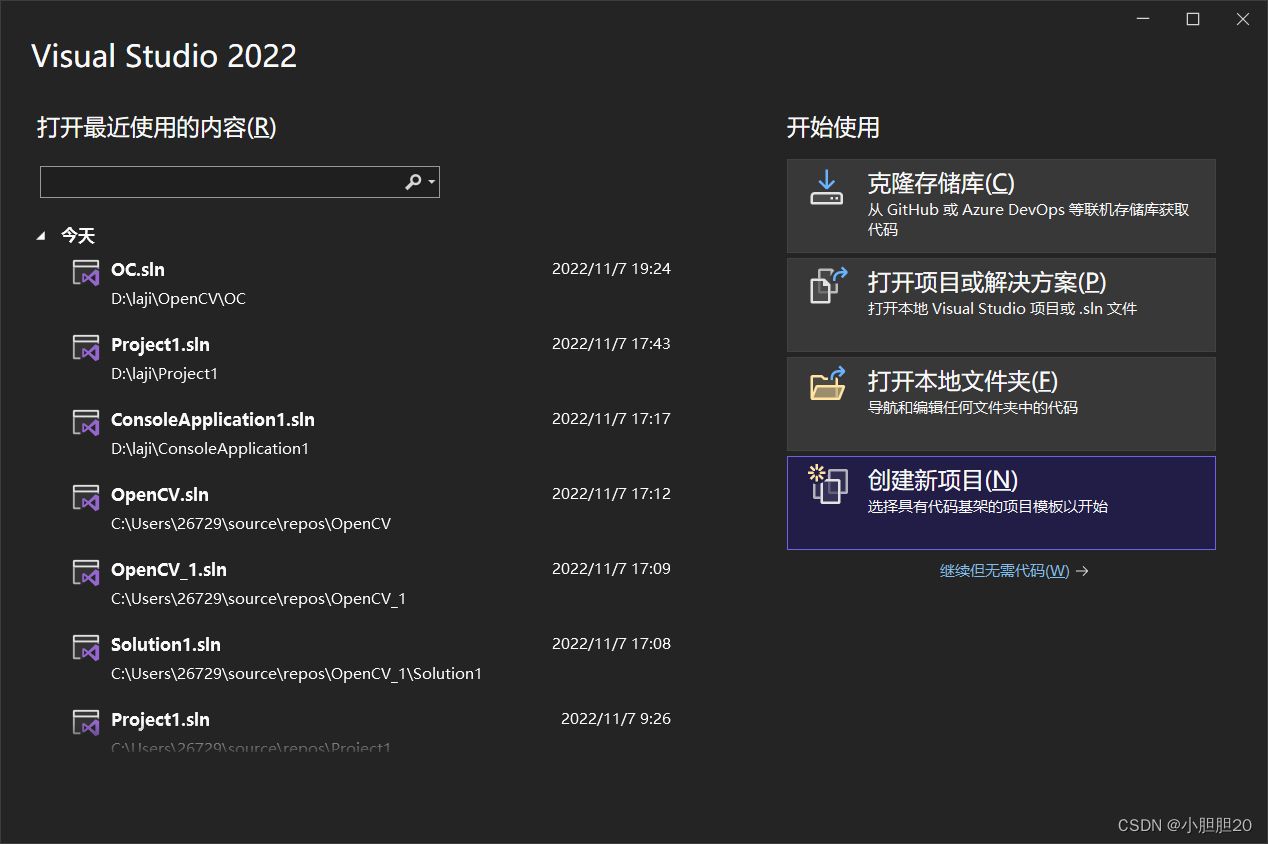Viewport: 1268px width, 844px height.
Task: Click the path D:\laji\OpenCV\OC
Action: point(178,299)
